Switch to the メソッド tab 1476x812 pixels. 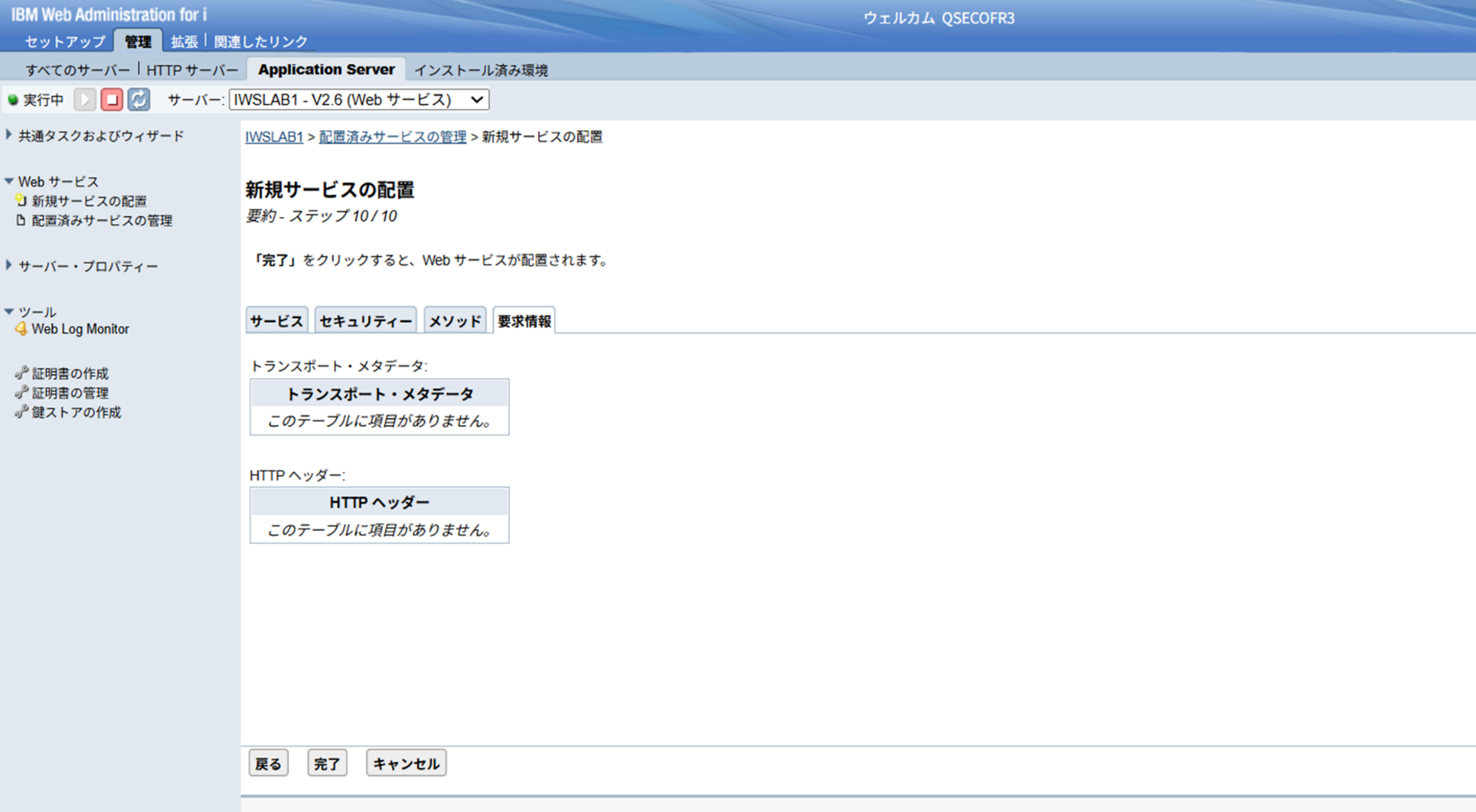pos(455,321)
